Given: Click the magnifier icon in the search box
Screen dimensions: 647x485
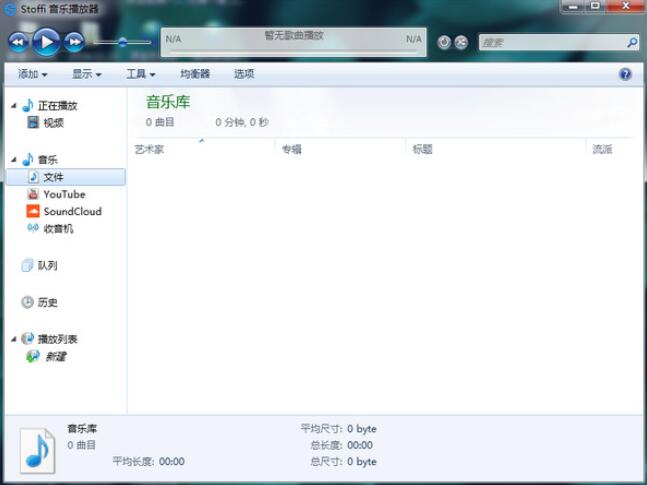Looking at the screenshot, I should pos(631,43).
